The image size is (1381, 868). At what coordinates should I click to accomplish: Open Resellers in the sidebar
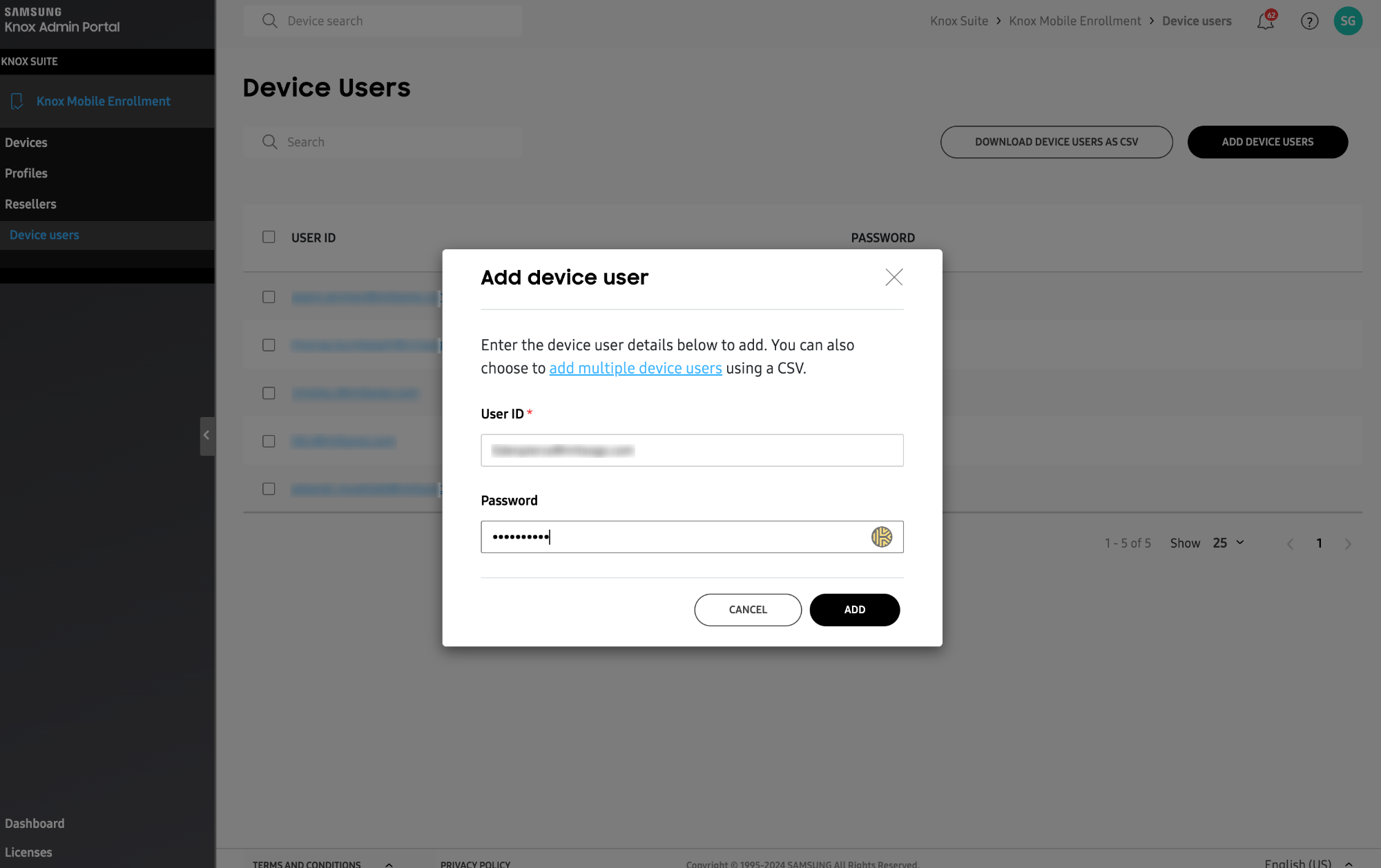(30, 204)
